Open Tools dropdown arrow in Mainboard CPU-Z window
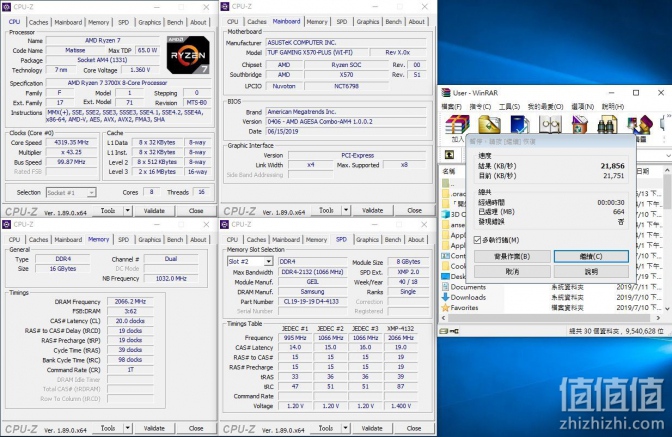The height and width of the screenshot is (437, 672). coord(346,210)
